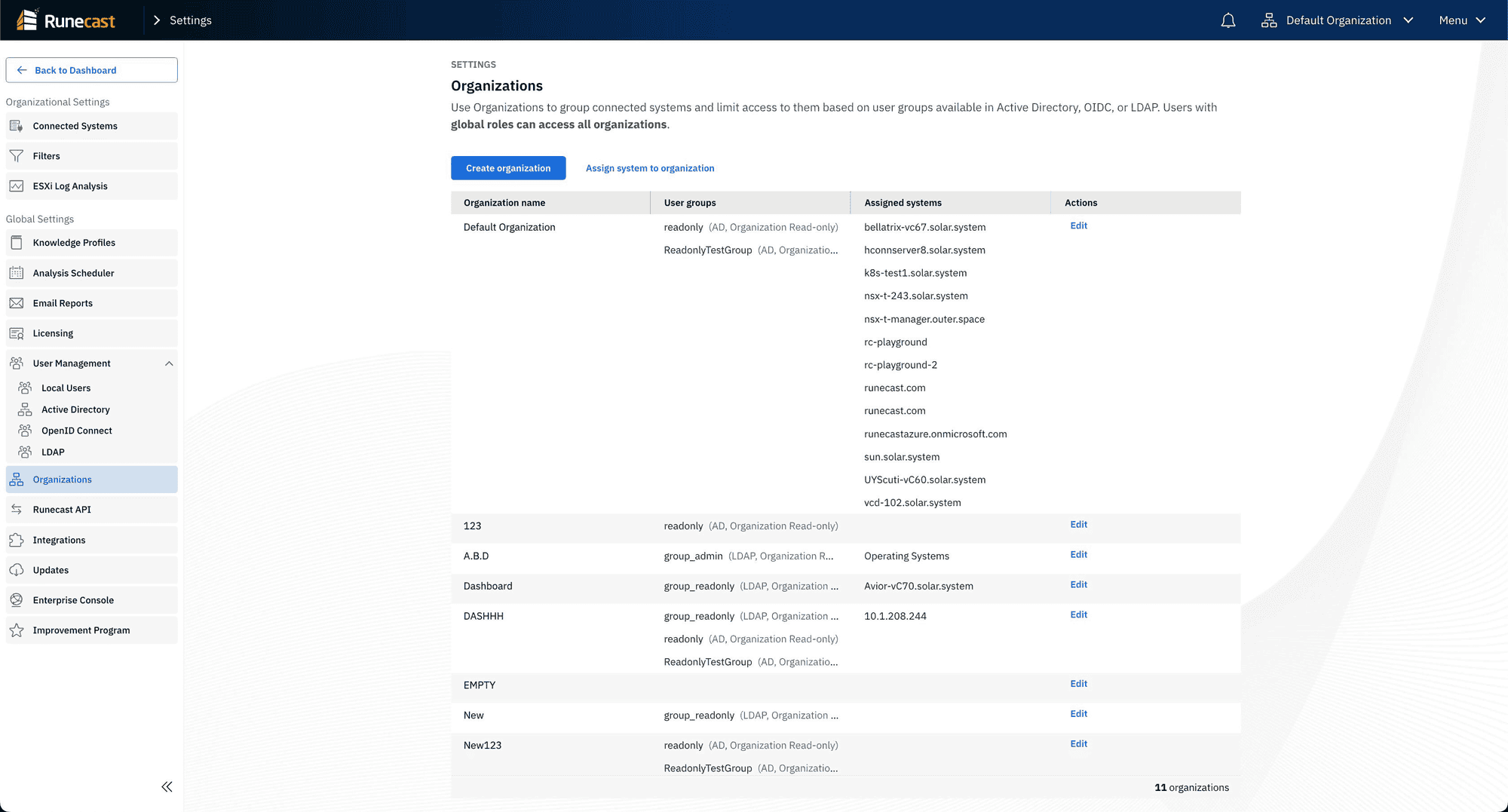Open Filters settings page
The height and width of the screenshot is (812, 1508).
pyautogui.click(x=92, y=156)
